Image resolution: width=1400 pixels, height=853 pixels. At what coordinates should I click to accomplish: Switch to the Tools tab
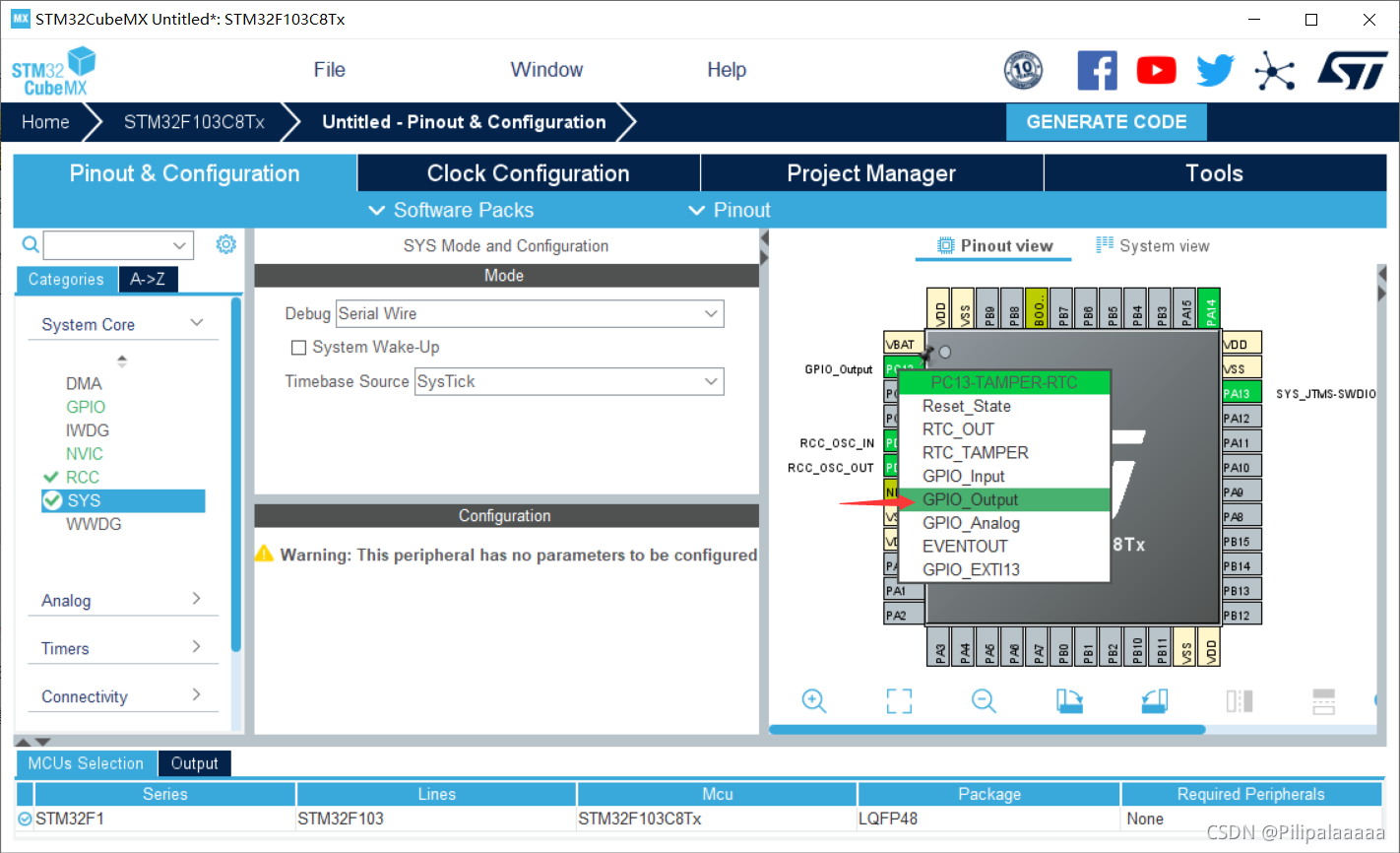pos(1215,173)
